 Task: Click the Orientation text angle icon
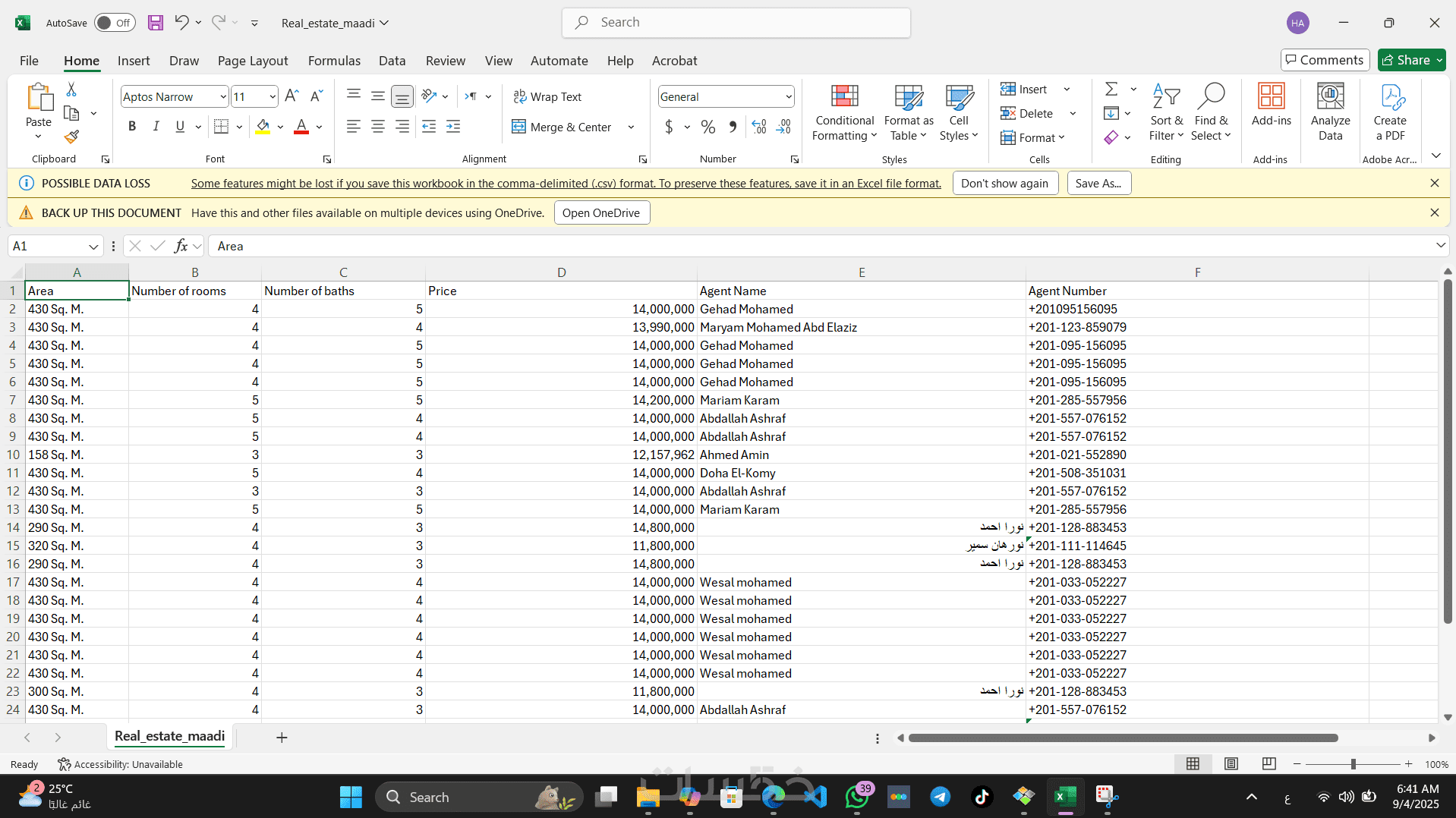(x=430, y=96)
